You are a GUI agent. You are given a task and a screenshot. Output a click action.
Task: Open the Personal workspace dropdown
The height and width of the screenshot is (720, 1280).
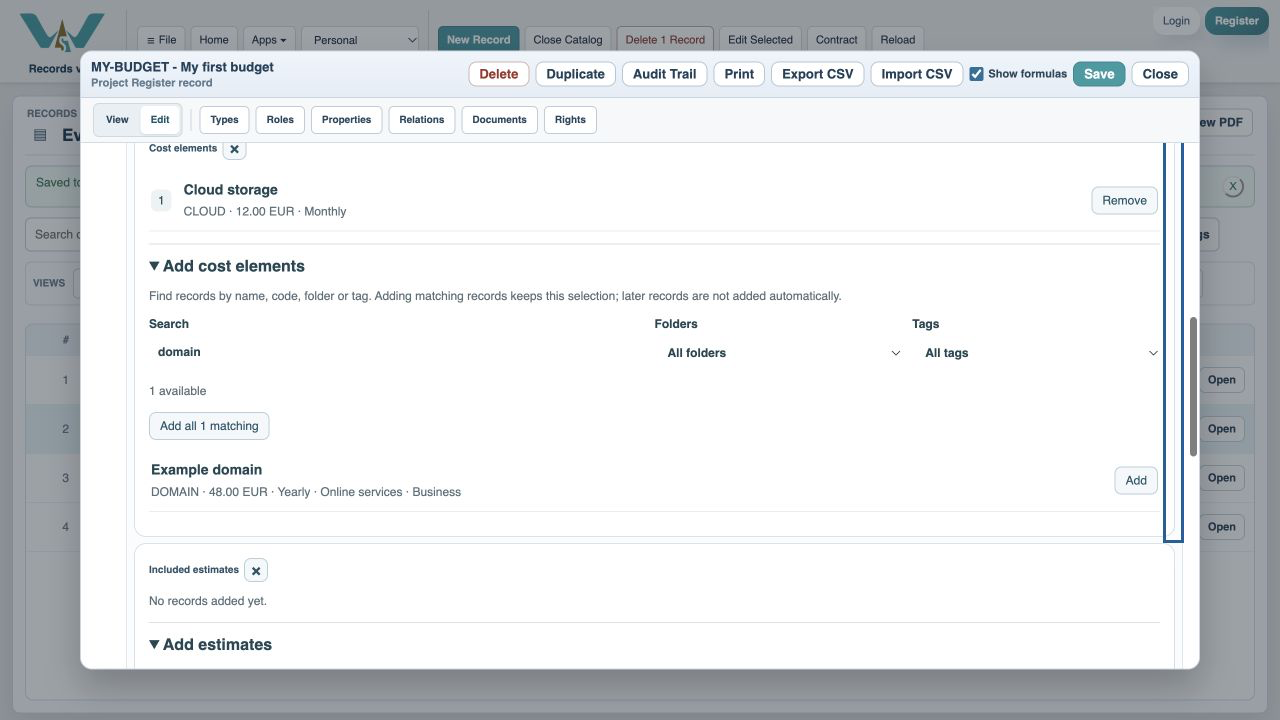(x=361, y=40)
